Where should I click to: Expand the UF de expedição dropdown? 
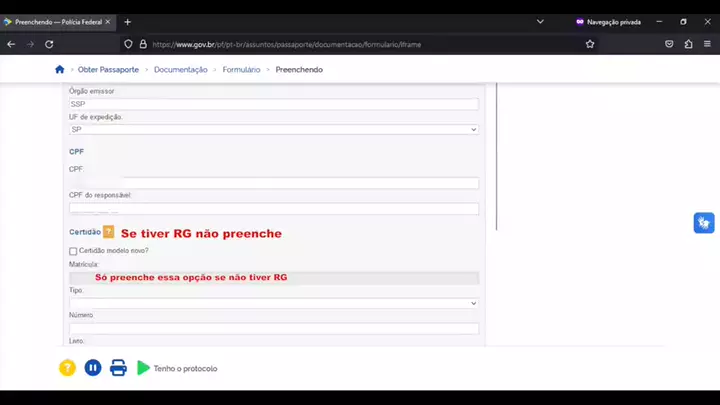tap(273, 129)
